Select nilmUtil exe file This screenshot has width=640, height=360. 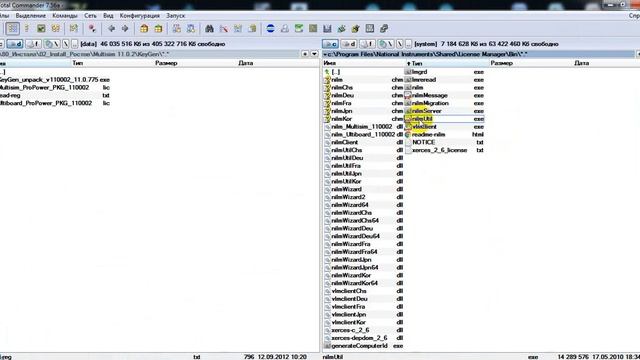(x=444, y=119)
